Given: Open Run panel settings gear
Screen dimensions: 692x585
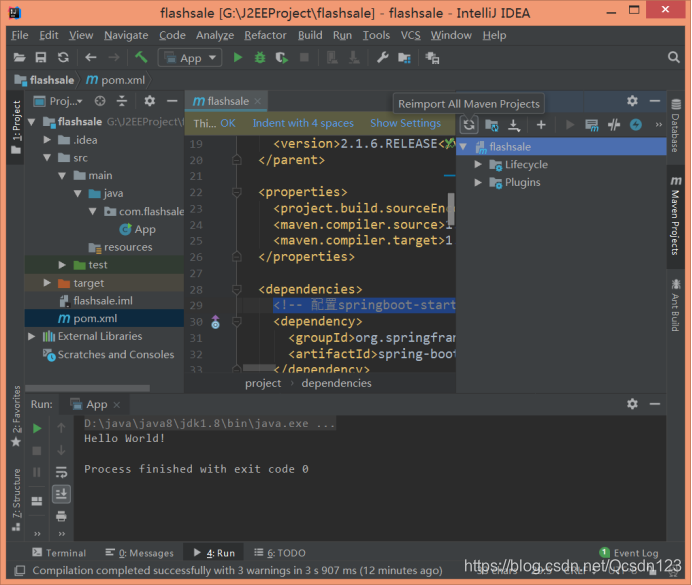Looking at the screenshot, I should [x=632, y=404].
